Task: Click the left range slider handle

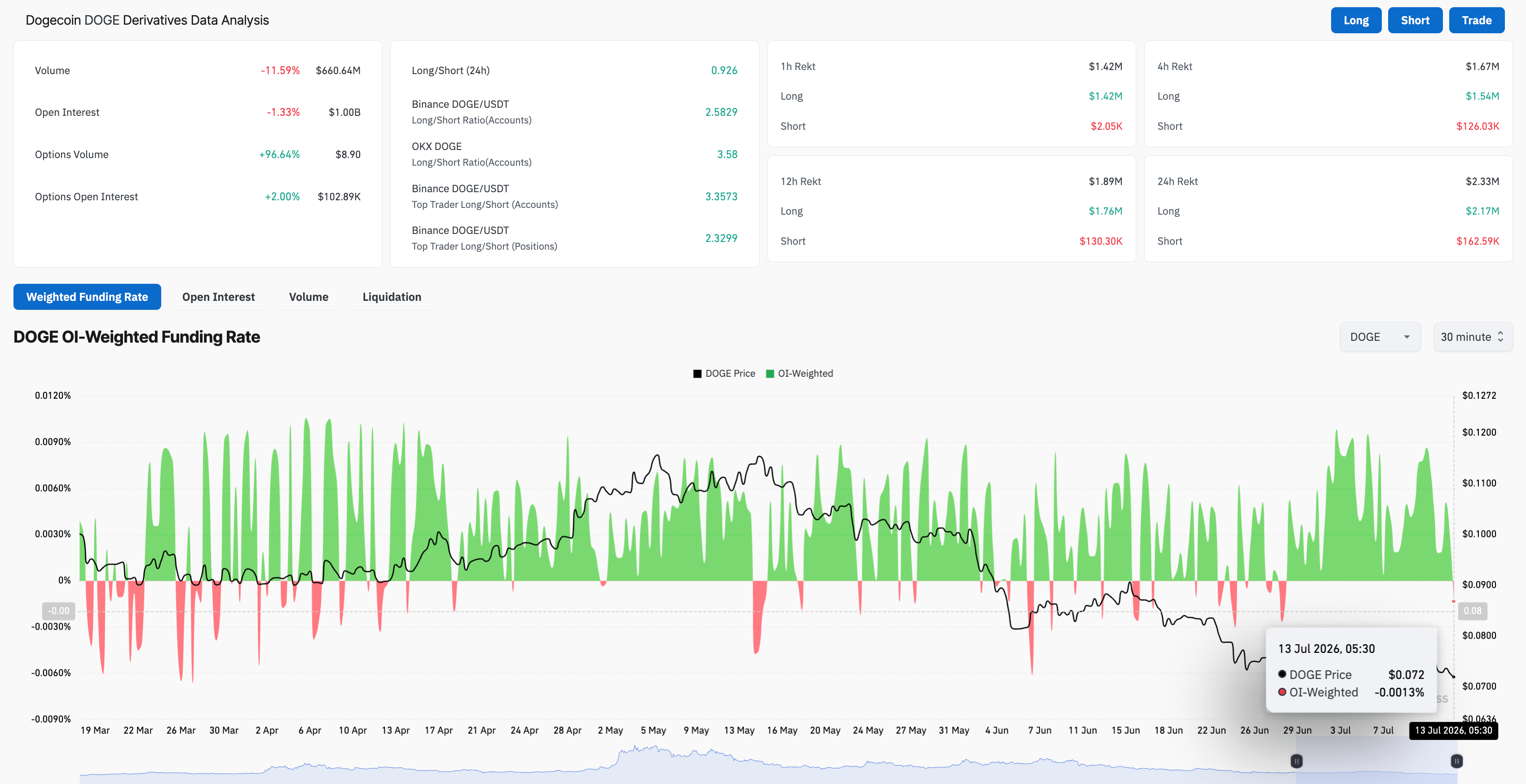Action: point(1296,761)
